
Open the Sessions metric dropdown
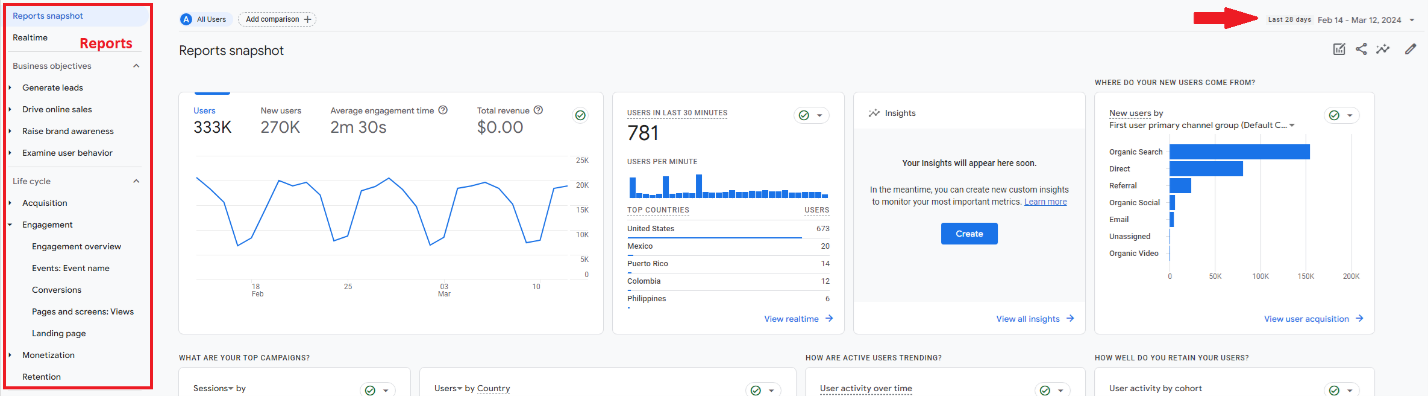pyautogui.click(x=212, y=388)
